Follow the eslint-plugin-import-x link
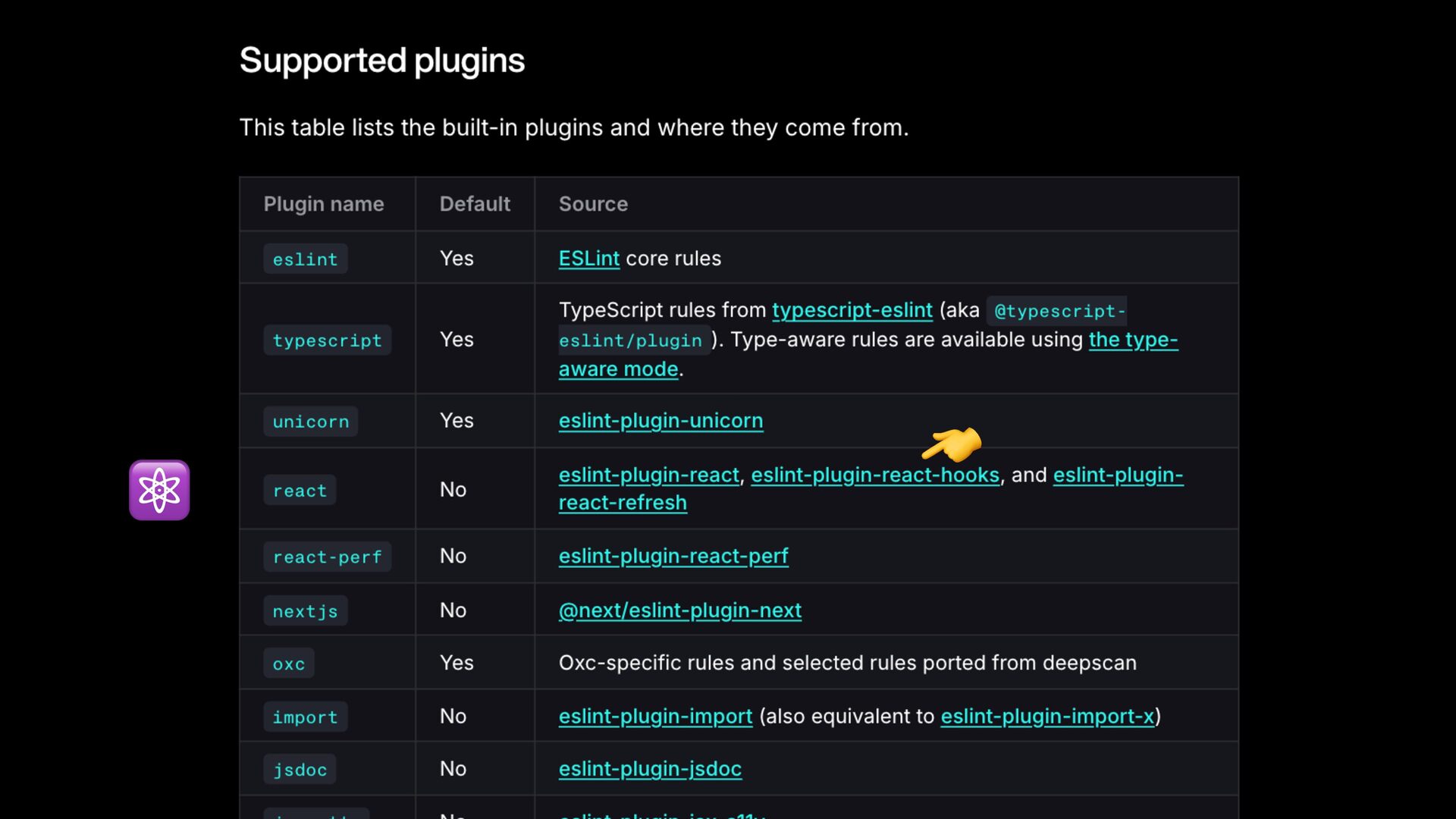This screenshot has width=1456, height=819. point(1046,717)
